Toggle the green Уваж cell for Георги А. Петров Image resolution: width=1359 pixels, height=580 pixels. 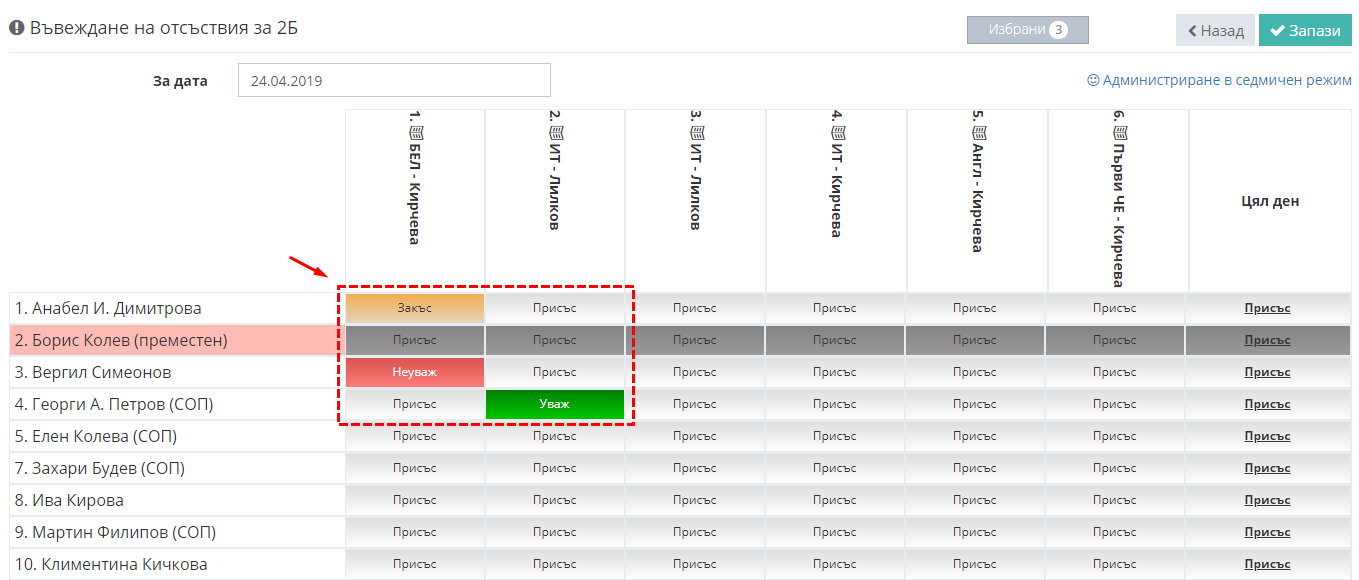(554, 404)
